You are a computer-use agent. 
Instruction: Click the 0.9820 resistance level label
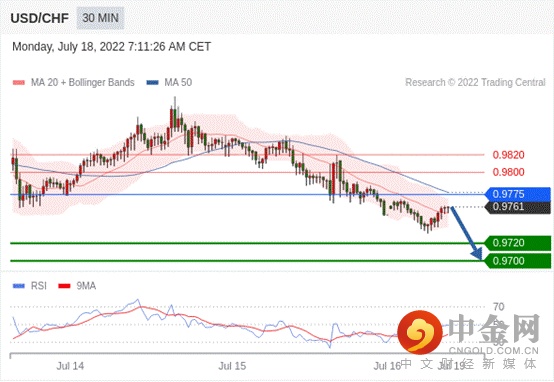pyautogui.click(x=508, y=155)
